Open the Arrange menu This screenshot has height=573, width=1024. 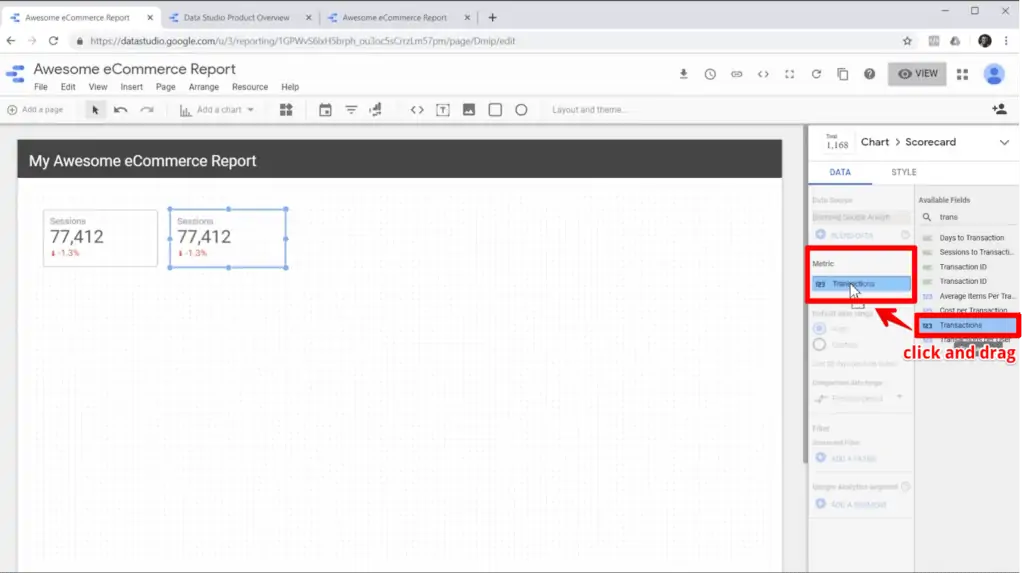[204, 87]
